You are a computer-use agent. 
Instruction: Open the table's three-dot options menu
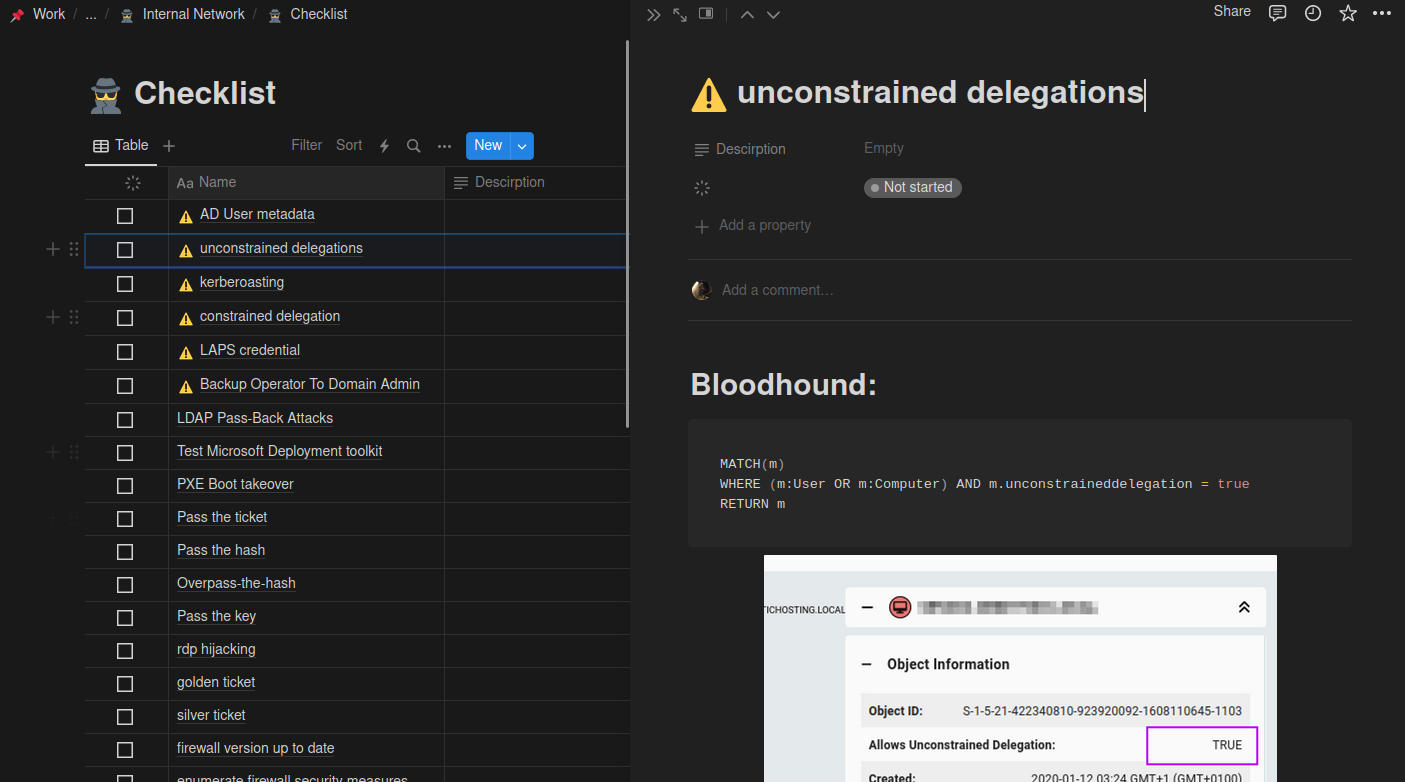point(444,146)
